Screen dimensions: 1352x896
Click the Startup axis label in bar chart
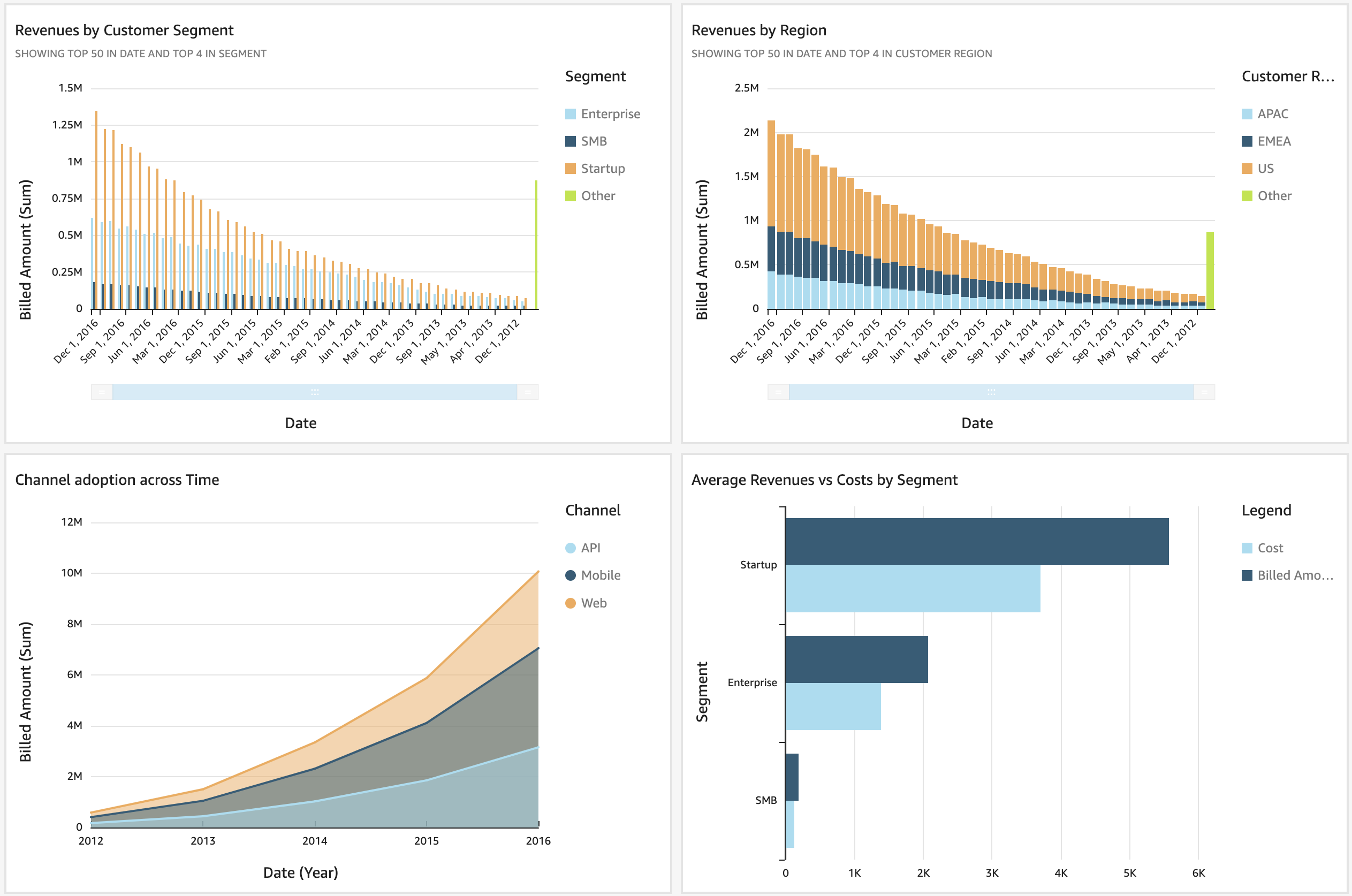coord(758,565)
